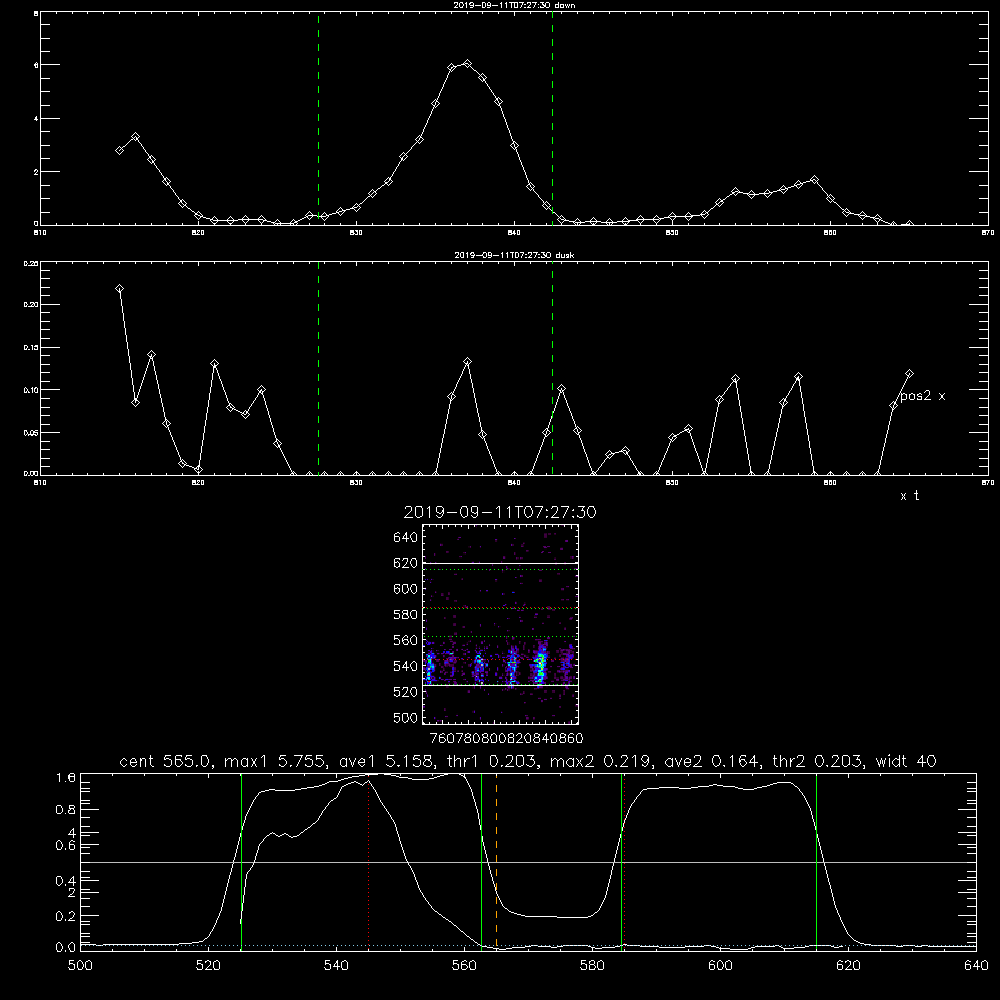Click the first, highest diamond marker of the dusk curve

click(x=119, y=288)
